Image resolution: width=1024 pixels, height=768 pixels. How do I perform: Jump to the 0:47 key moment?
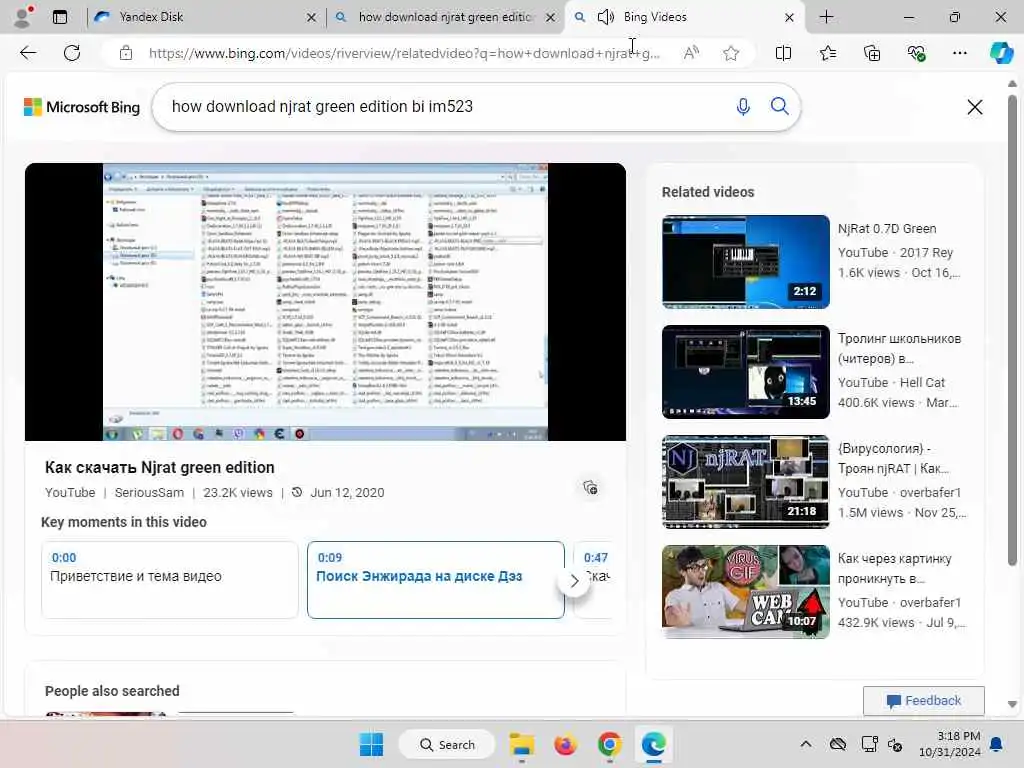point(601,579)
